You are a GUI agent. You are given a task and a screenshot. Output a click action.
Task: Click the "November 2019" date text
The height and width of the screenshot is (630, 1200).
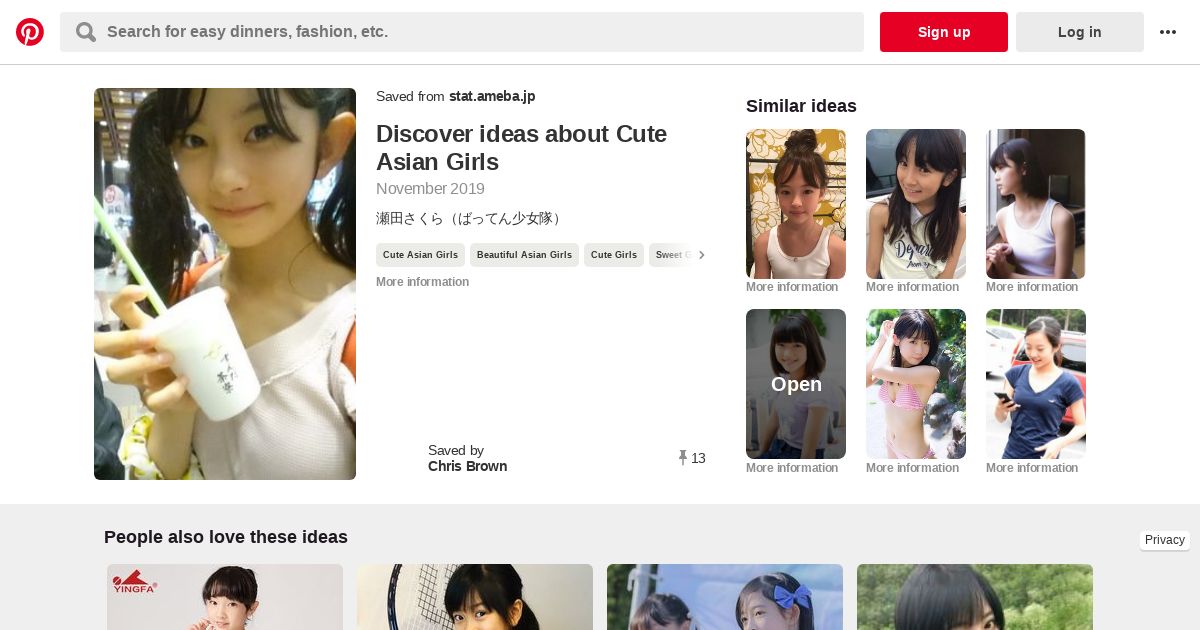430,189
